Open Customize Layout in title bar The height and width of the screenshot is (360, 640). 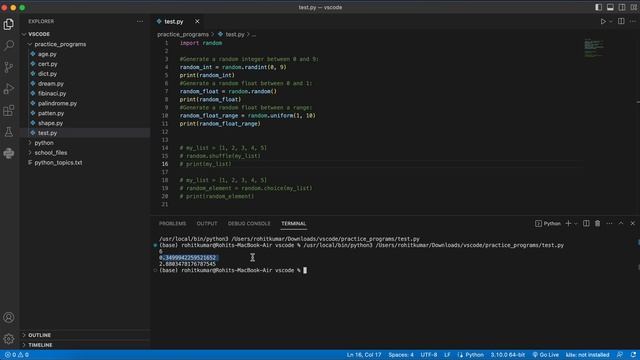634,7
